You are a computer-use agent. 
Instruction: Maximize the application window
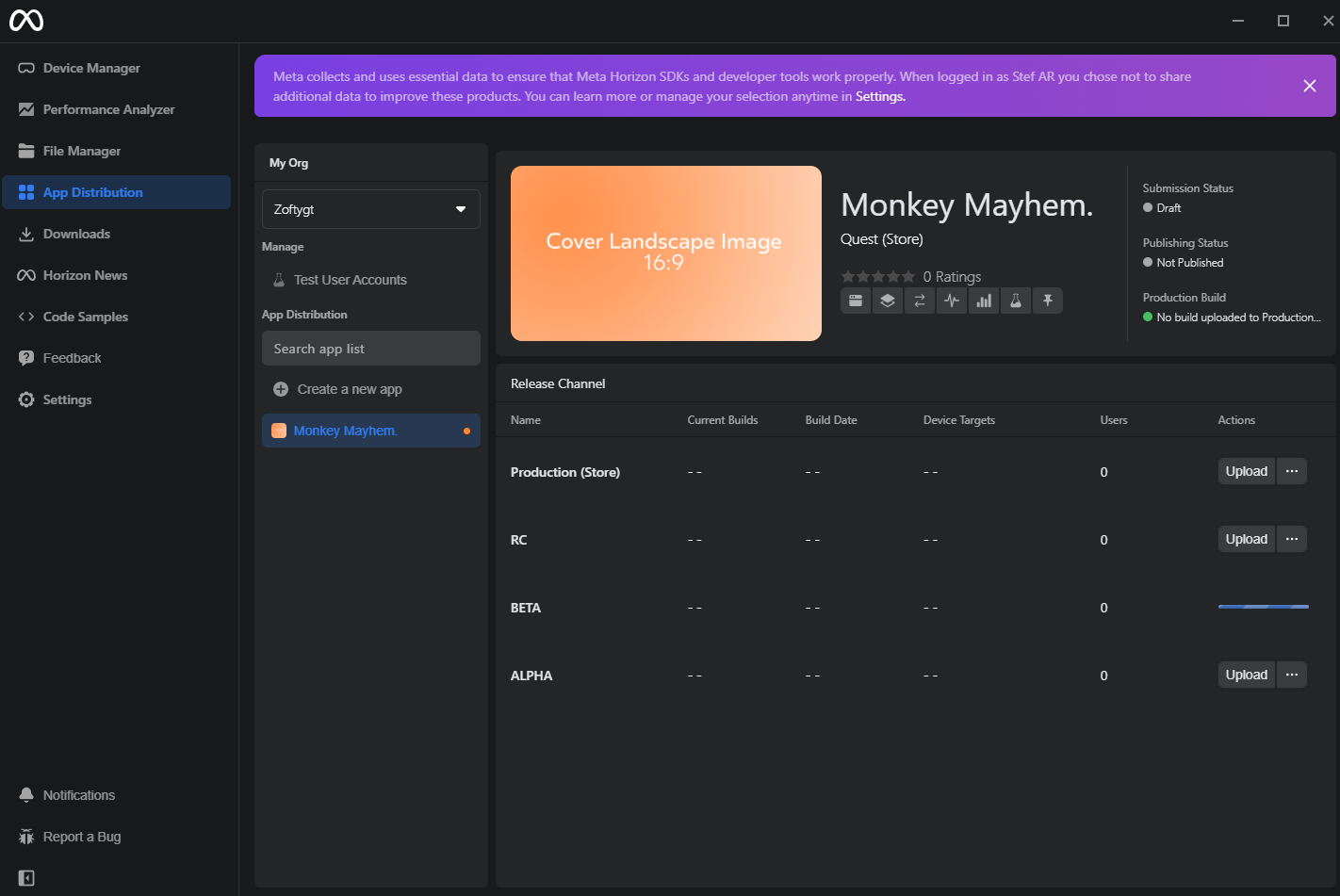click(x=1283, y=21)
